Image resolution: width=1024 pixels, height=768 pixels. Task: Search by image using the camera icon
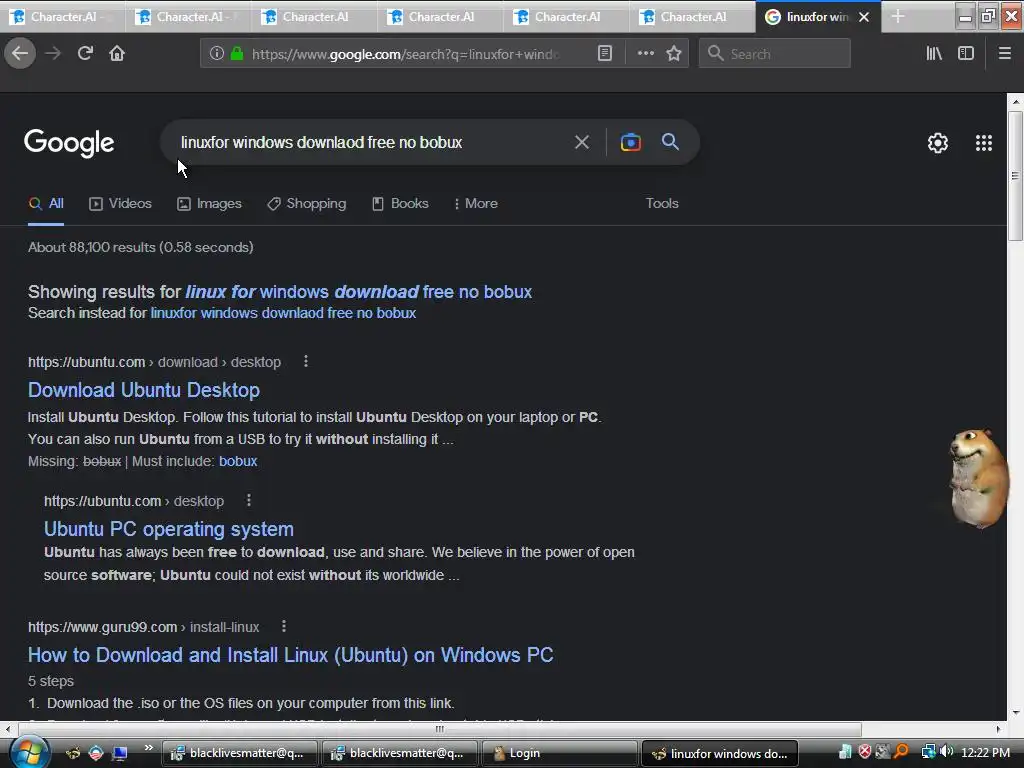coord(630,142)
